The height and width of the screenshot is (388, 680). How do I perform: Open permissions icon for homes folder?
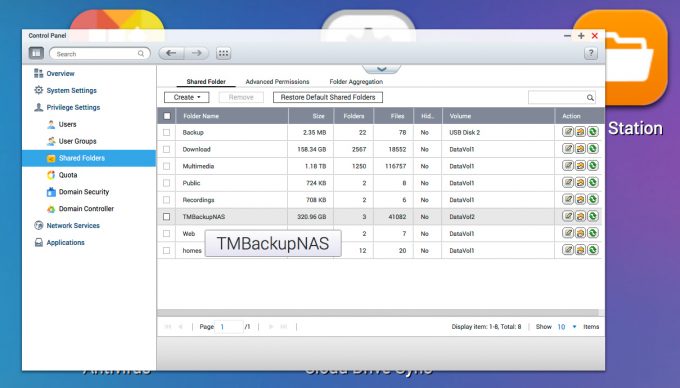point(580,250)
